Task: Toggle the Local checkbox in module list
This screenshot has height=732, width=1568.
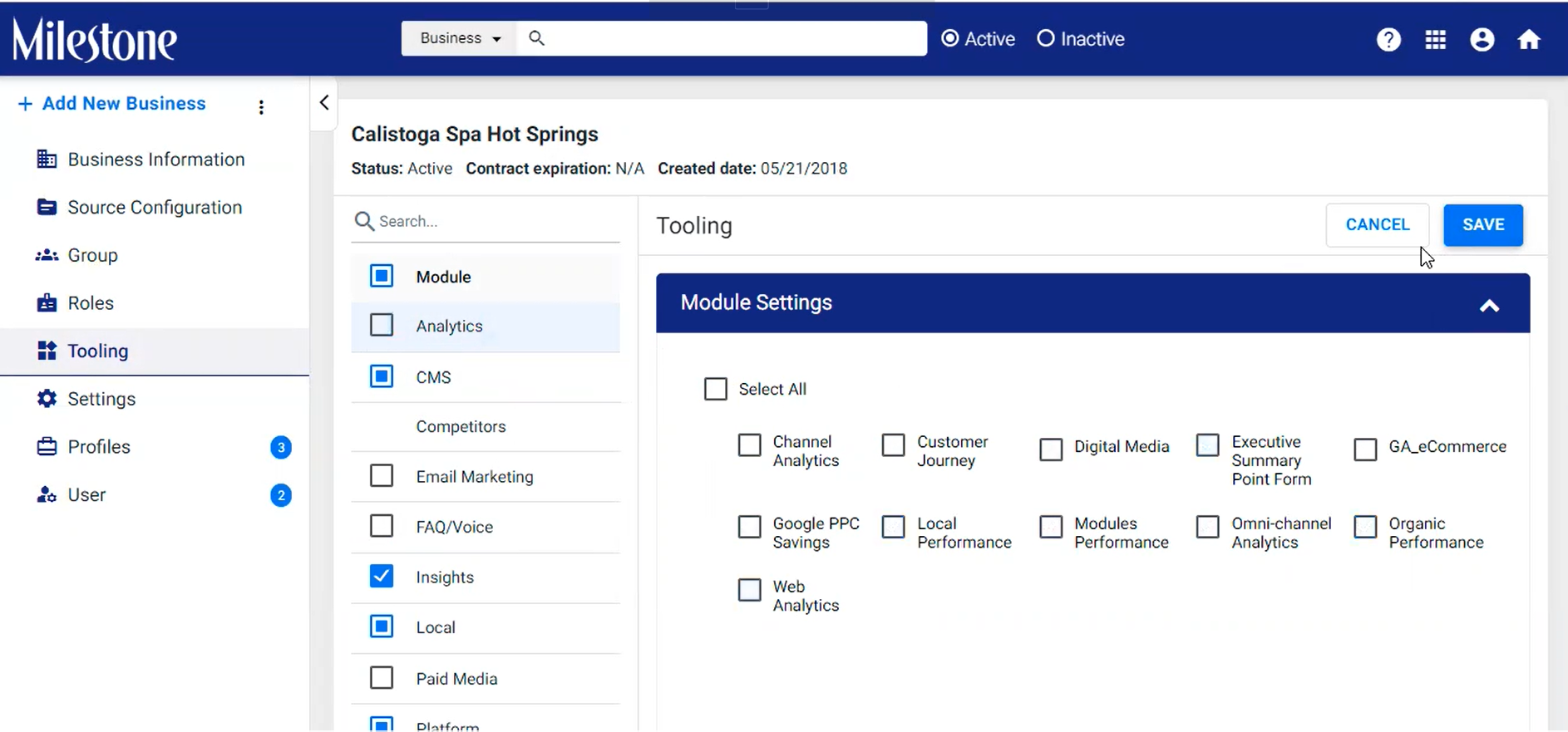Action: 382,626
